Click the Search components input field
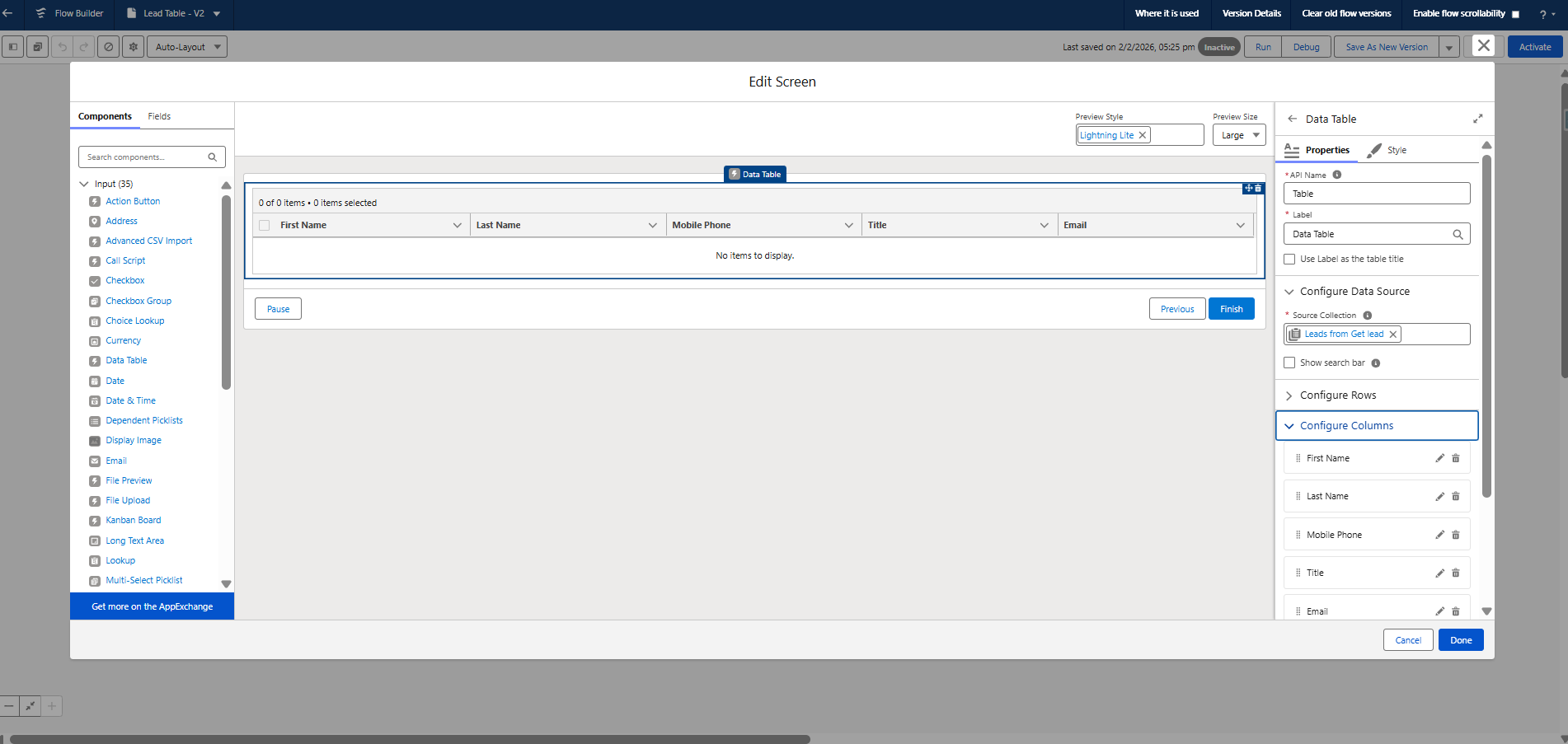This screenshot has width=1568, height=744. 144,157
